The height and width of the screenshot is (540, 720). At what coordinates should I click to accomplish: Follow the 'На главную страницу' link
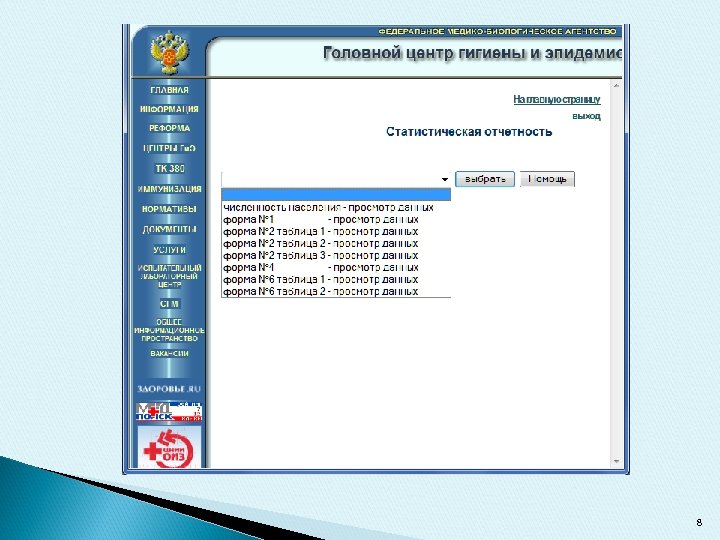pos(557,99)
